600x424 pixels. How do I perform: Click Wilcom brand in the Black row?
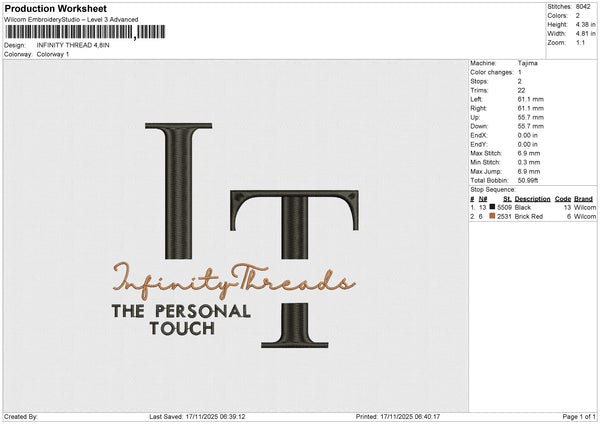tap(585, 207)
